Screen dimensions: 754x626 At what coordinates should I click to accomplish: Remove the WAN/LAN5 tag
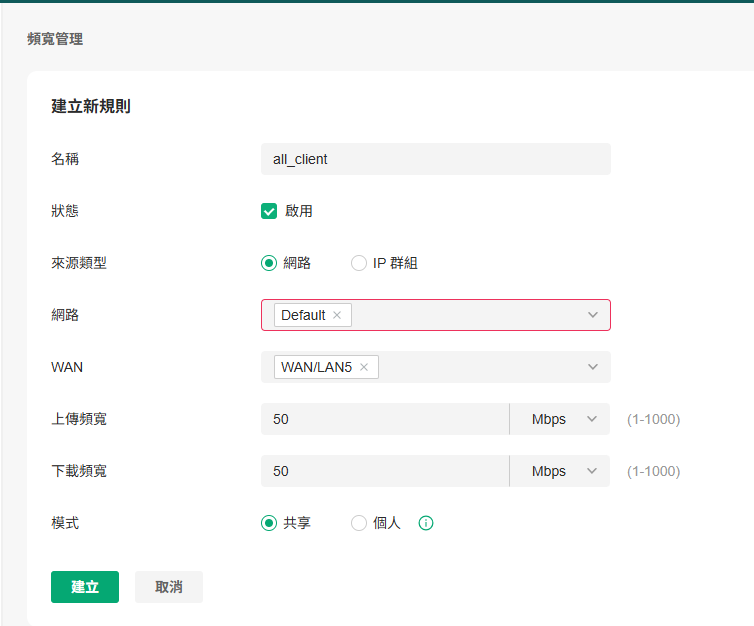[364, 367]
